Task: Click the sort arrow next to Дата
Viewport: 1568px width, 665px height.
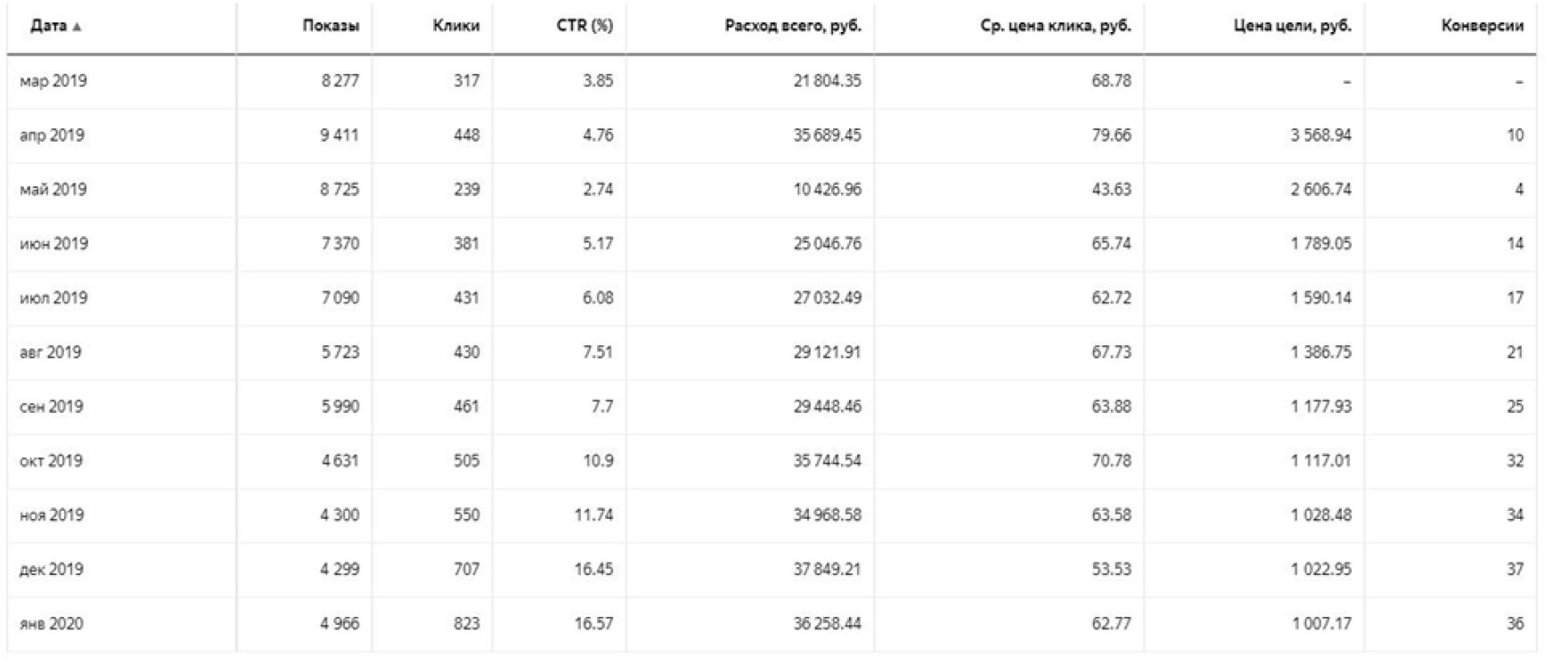Action: pos(78,27)
